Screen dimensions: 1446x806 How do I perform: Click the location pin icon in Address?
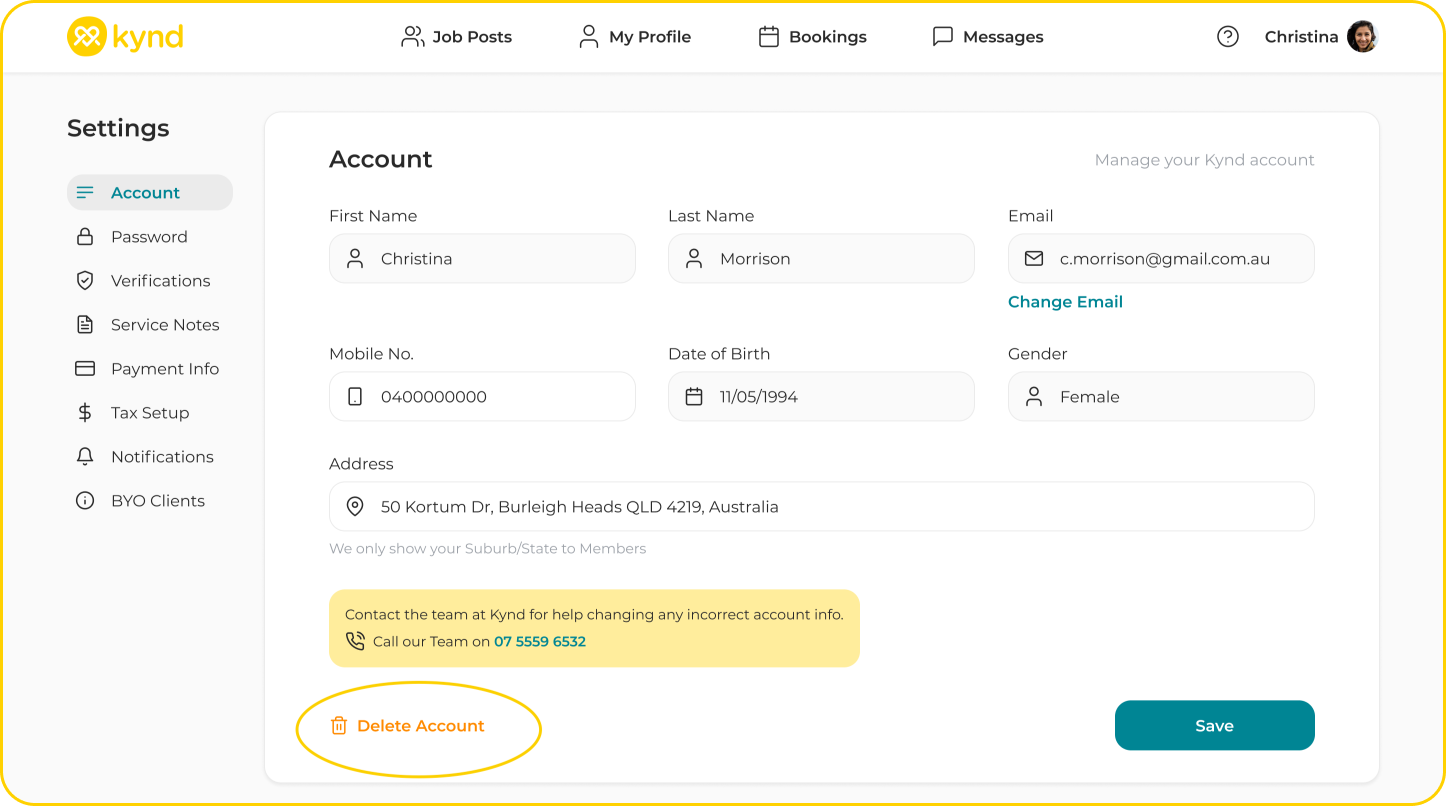pos(355,507)
